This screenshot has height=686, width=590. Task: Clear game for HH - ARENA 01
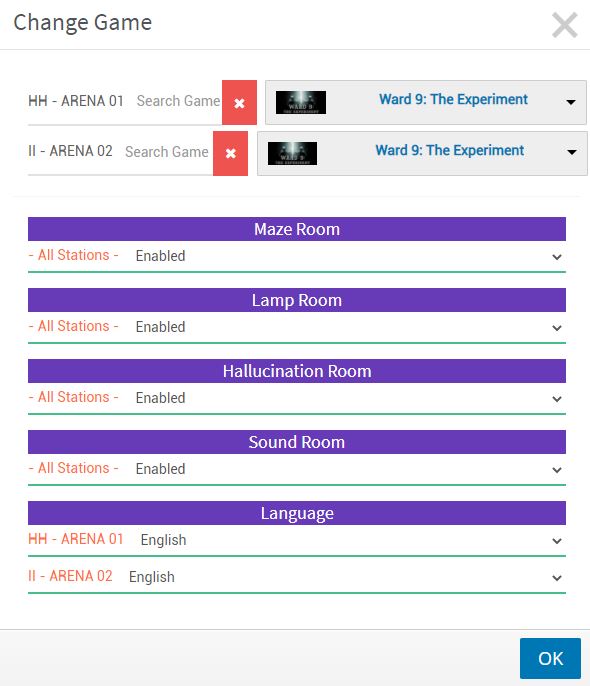point(239,103)
